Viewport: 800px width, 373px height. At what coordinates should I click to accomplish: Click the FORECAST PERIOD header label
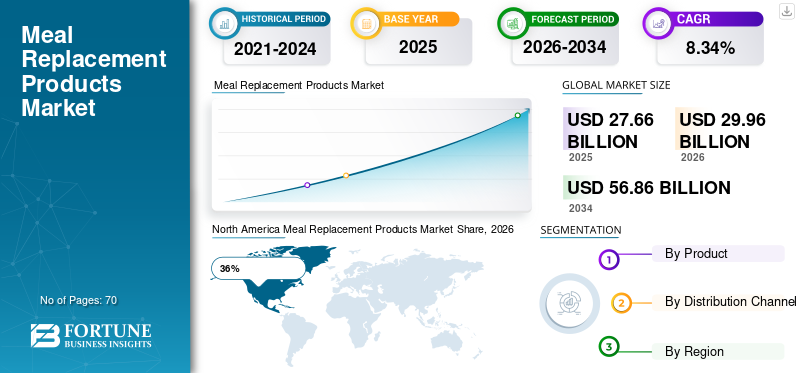point(572,19)
